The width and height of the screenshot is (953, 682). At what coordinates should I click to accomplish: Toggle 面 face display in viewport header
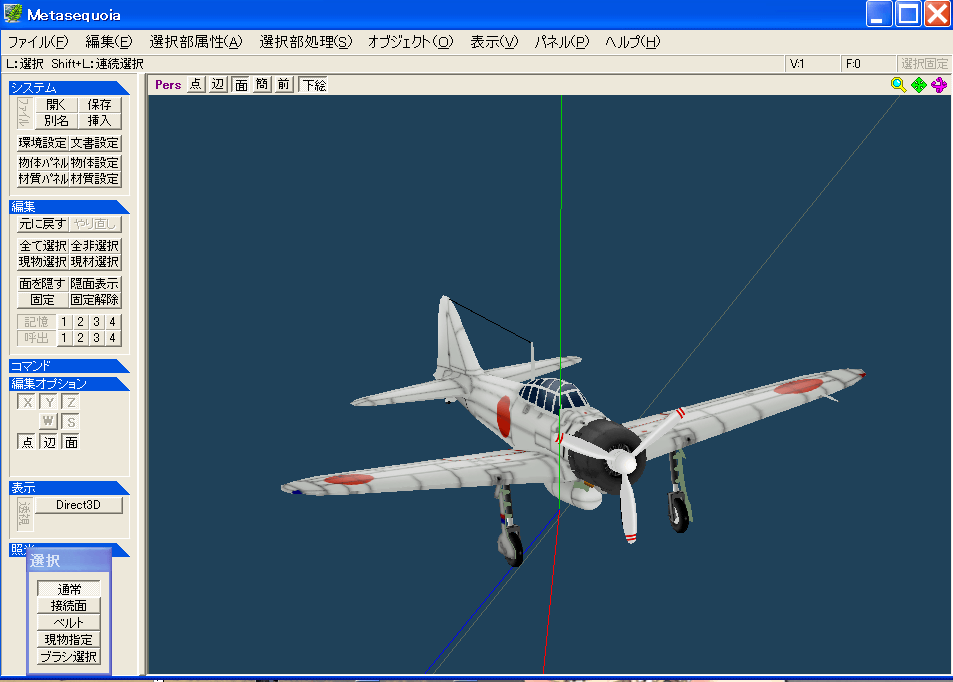click(241, 84)
